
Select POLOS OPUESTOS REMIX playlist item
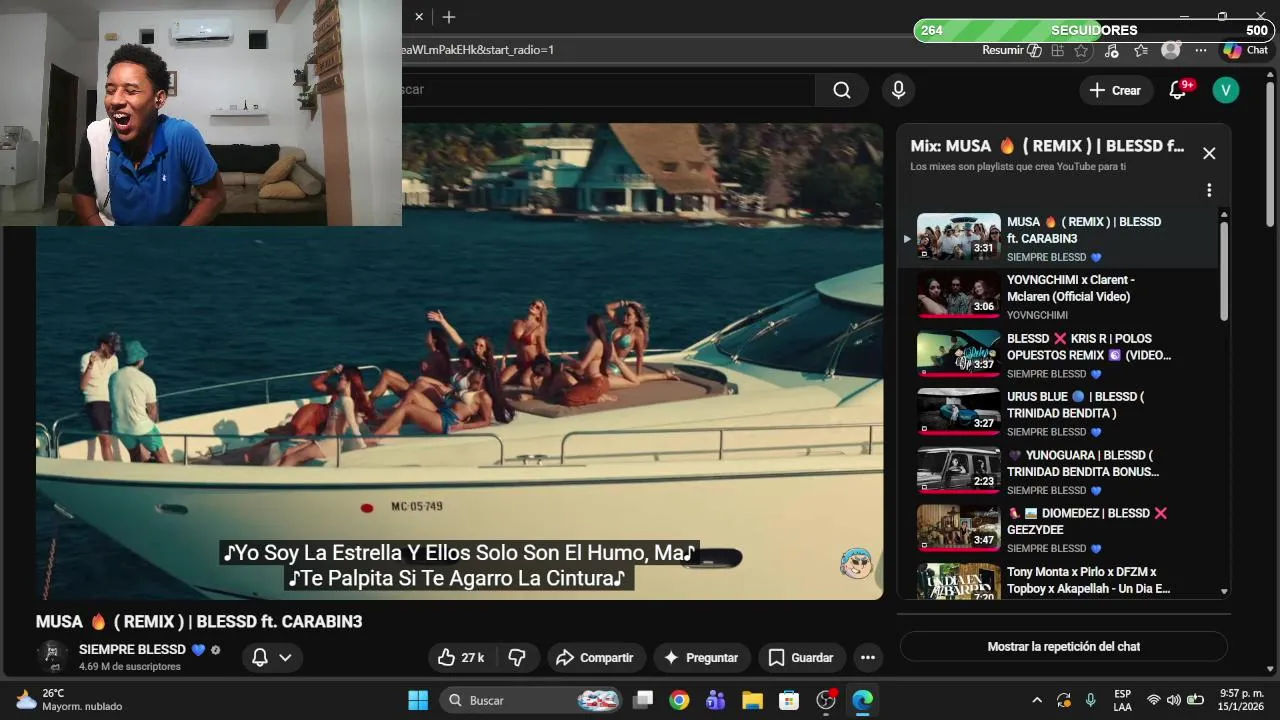point(1060,354)
